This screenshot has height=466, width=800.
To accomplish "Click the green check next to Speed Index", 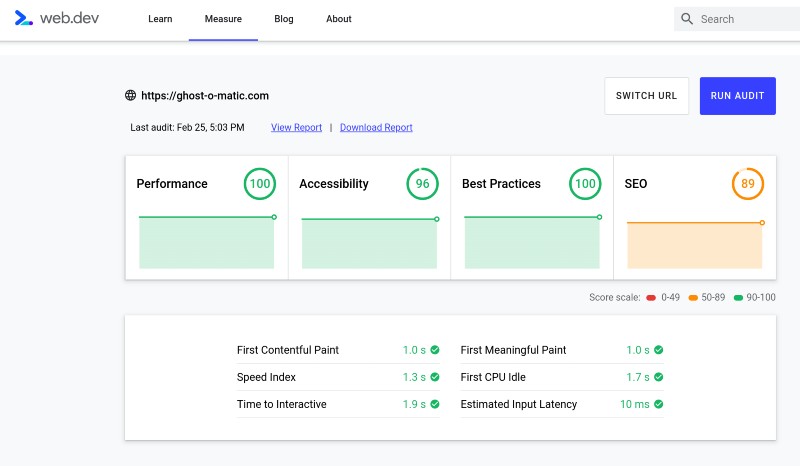I will [435, 377].
